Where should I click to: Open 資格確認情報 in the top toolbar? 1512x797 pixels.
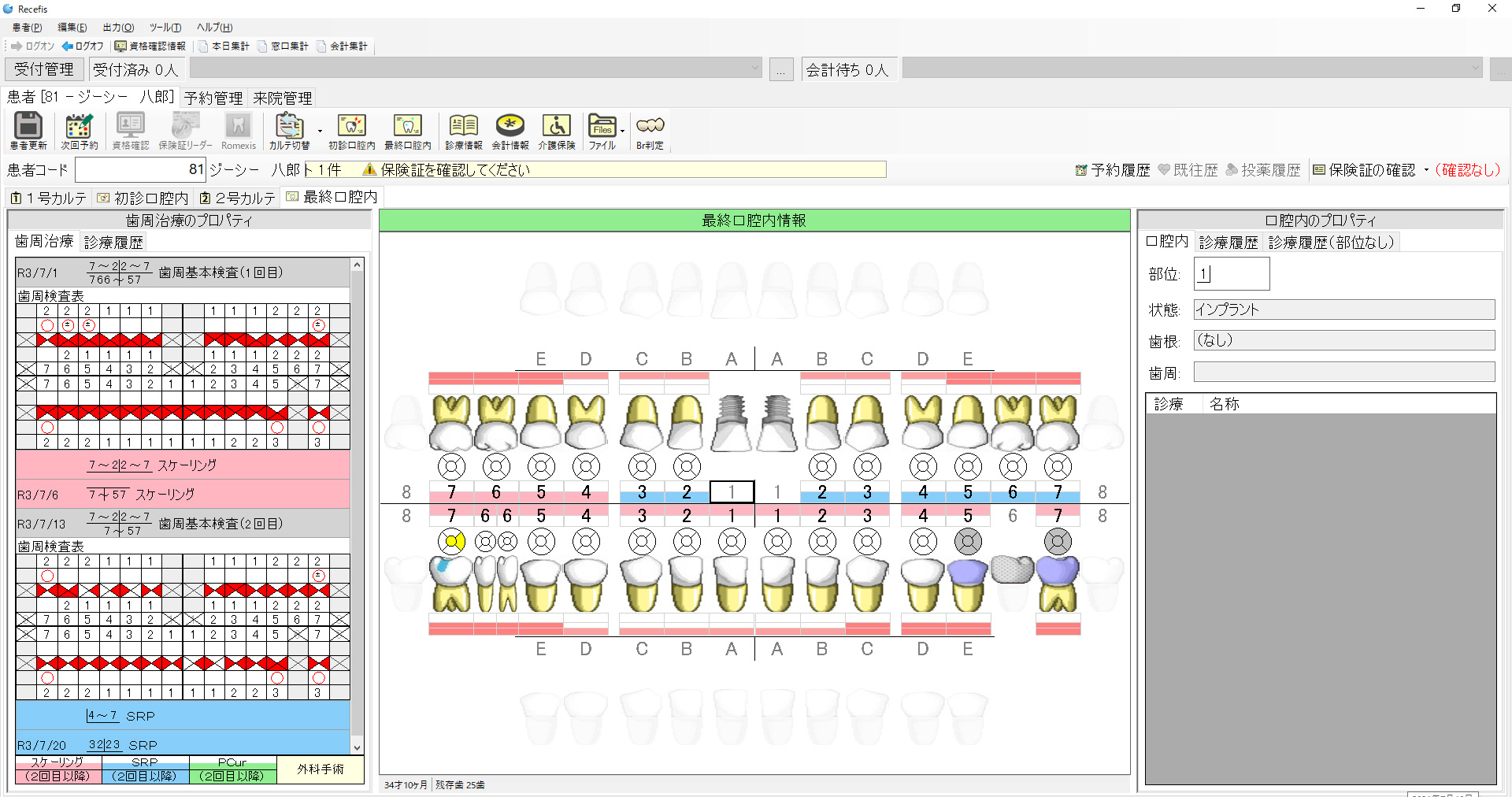point(150,46)
